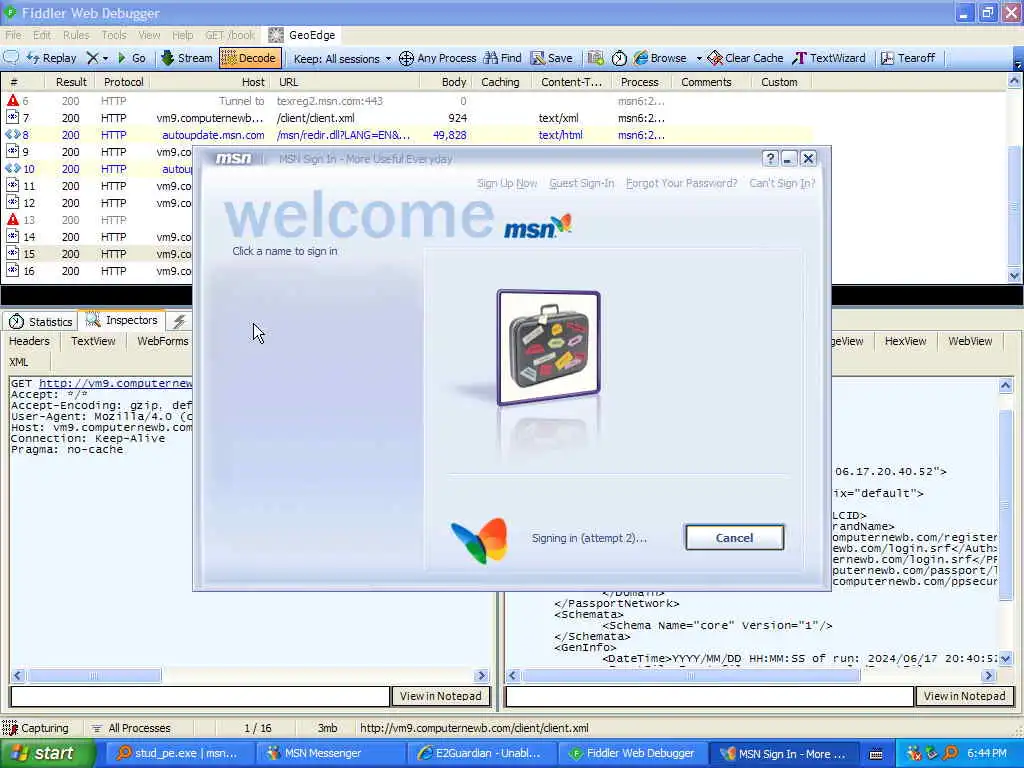Viewport: 1024px width, 768px height.
Task: Open the request XML inspector tab
Action: pyautogui.click(x=18, y=362)
